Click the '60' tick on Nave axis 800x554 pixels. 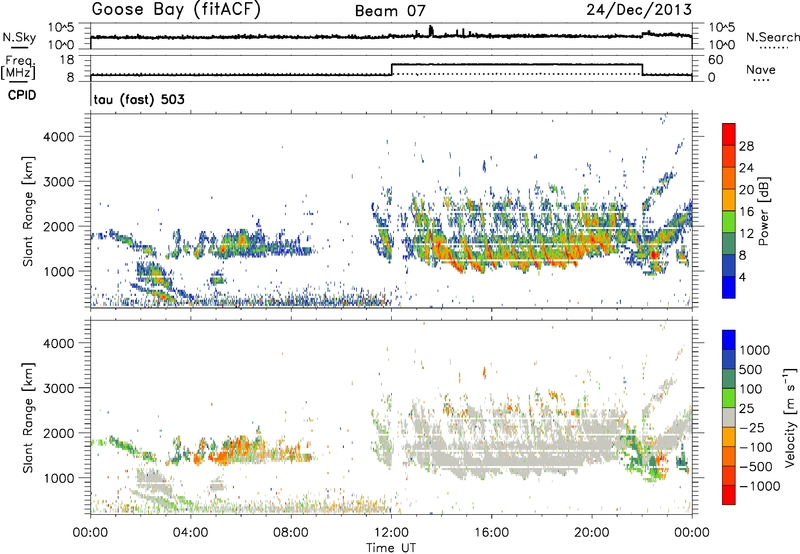[715, 60]
